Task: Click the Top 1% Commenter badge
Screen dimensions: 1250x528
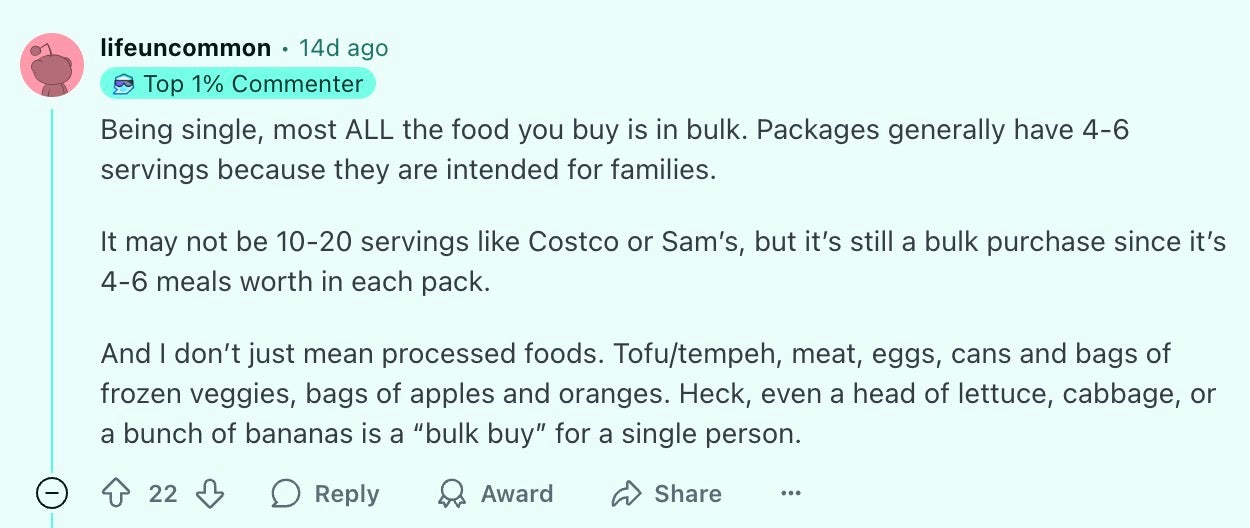Action: coord(238,84)
